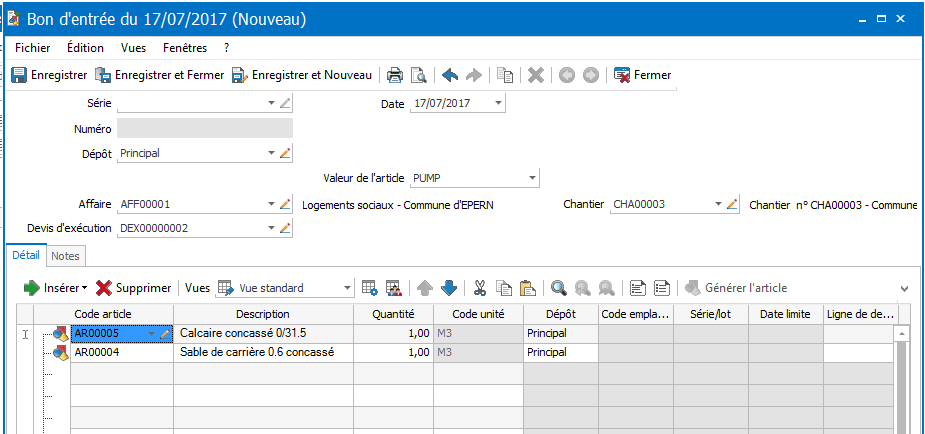Viewport: 925px width, 434px height.
Task: Click the Fermer button
Action: click(x=642, y=75)
